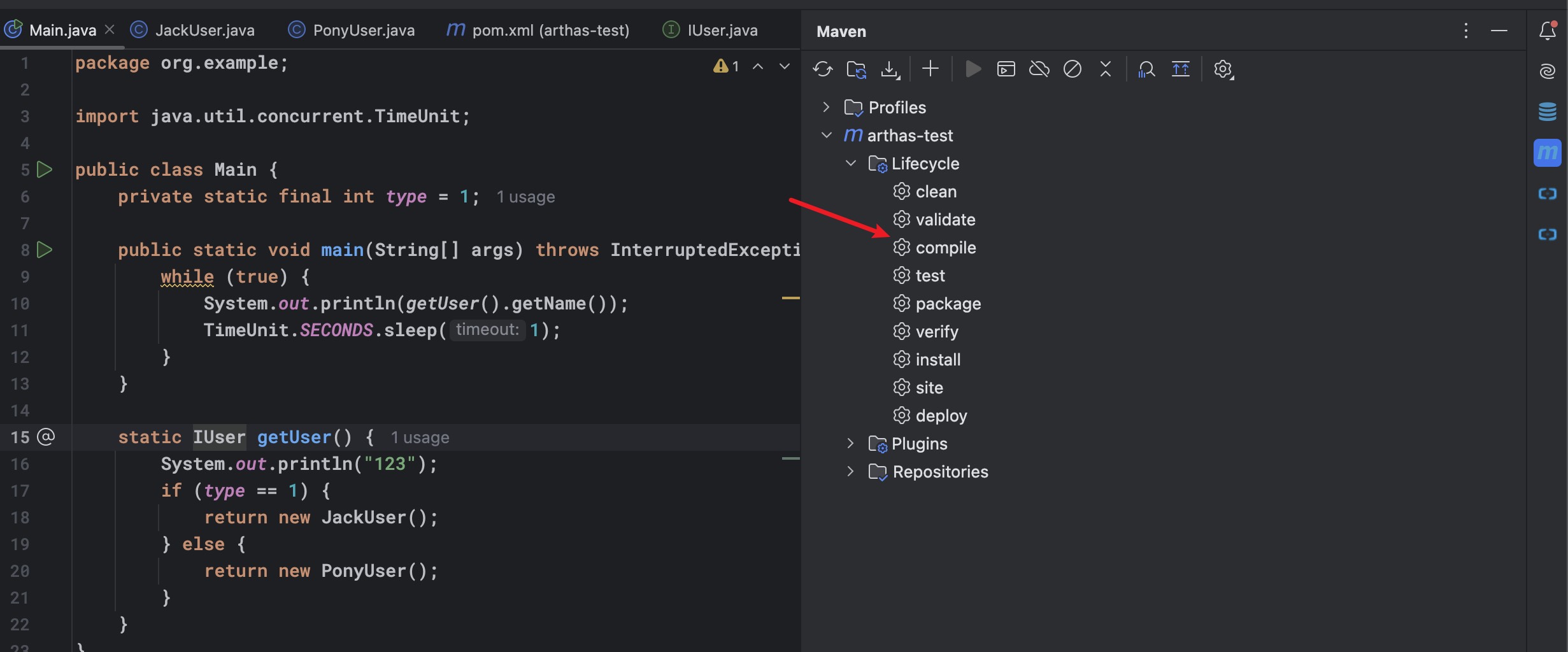
Task: Click the Maven sidebar button
Action: coord(1548,153)
